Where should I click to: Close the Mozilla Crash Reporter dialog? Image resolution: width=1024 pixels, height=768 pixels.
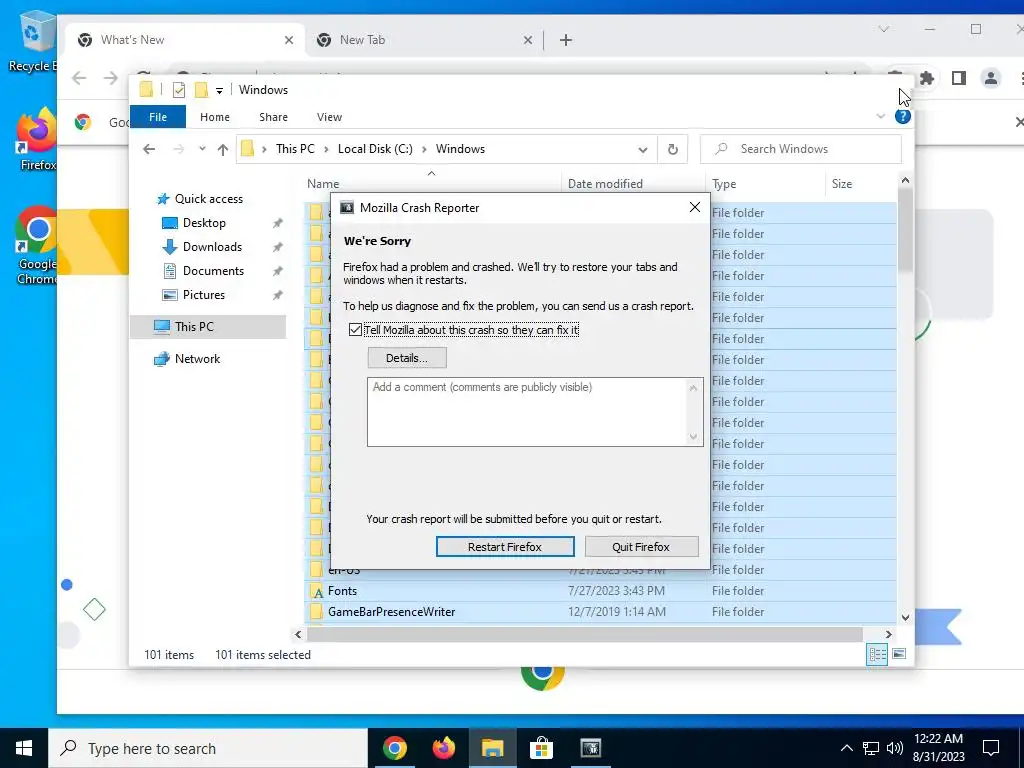695,207
